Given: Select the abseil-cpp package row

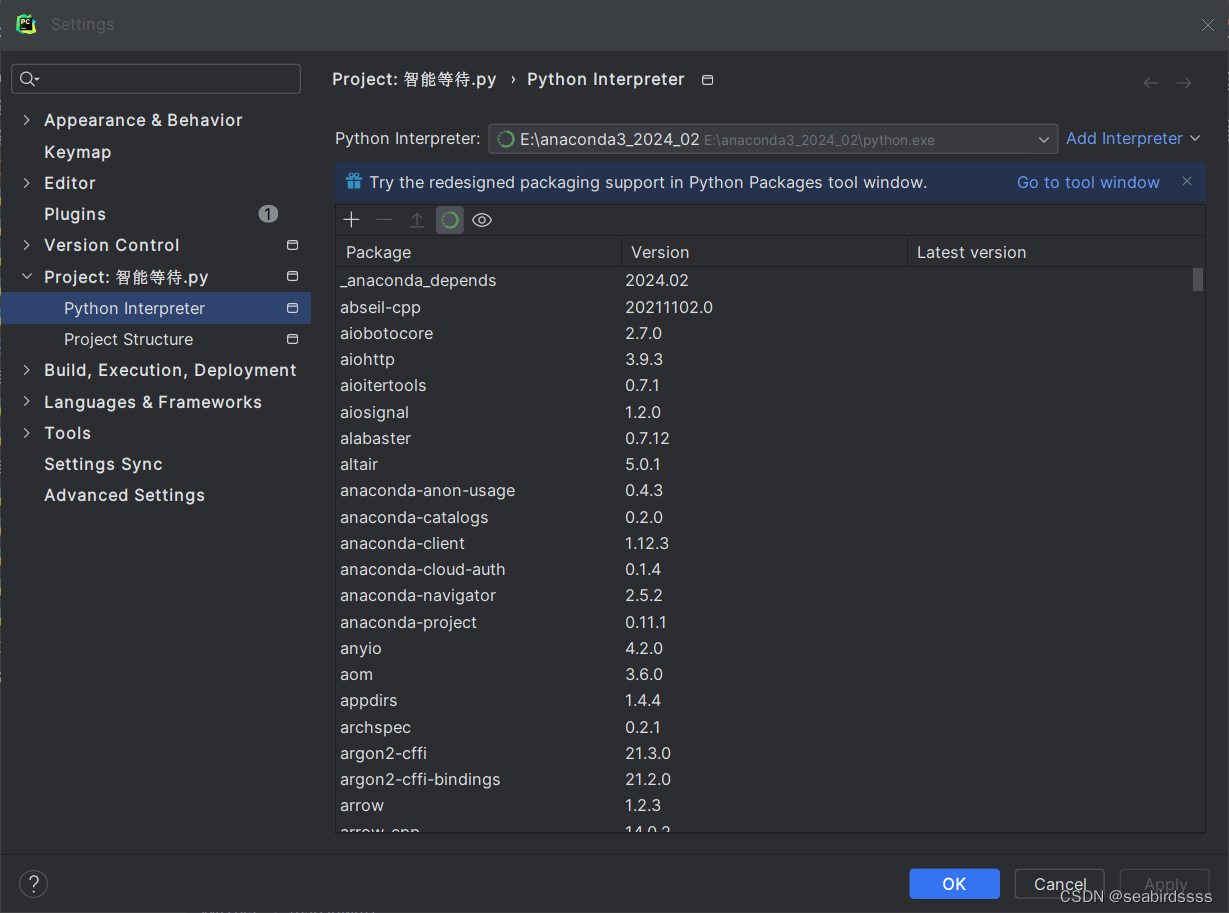Looking at the screenshot, I should 764,307.
